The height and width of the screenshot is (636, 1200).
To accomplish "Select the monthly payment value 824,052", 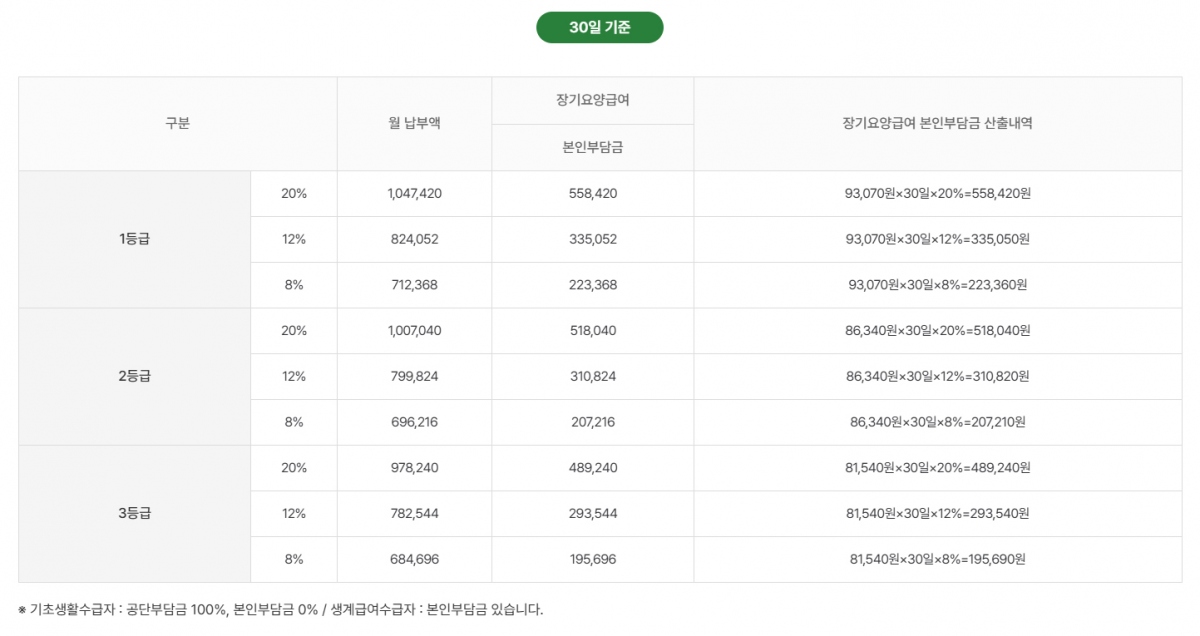I will [x=414, y=239].
